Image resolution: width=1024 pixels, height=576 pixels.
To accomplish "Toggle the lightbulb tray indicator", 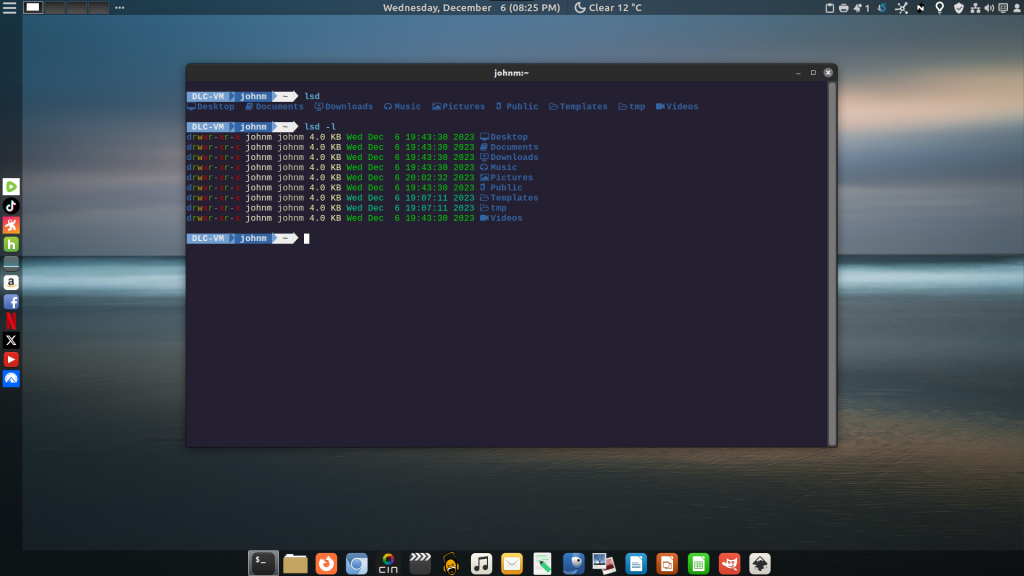I will coord(939,8).
